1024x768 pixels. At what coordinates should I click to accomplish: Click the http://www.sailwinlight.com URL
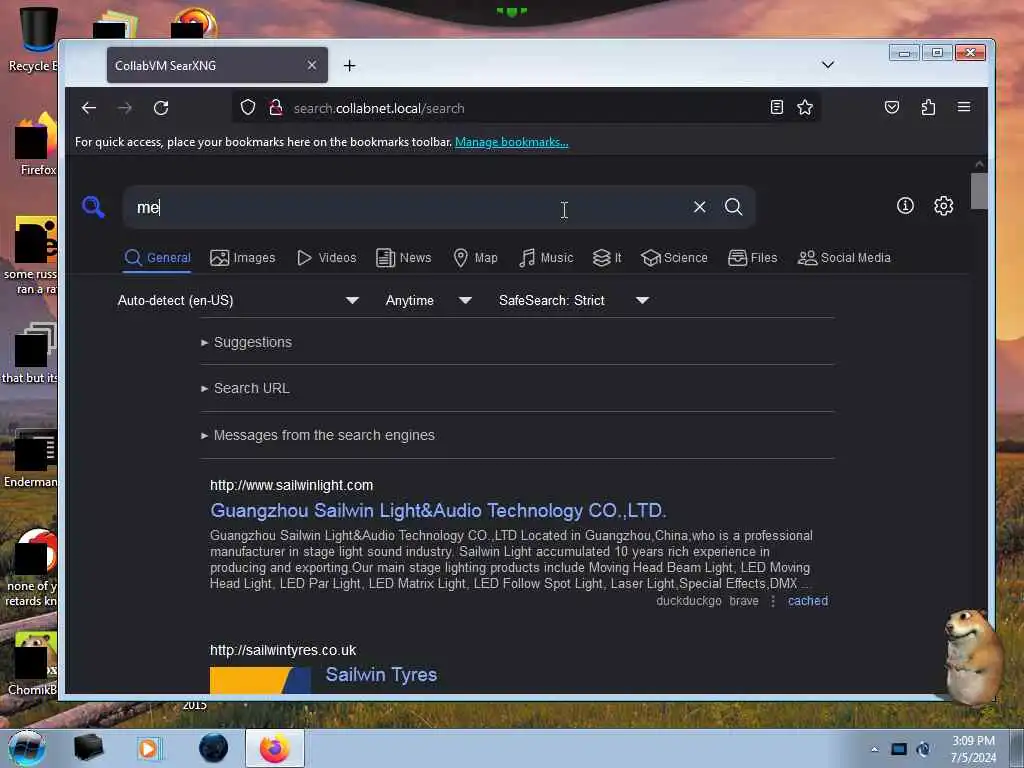tap(291, 485)
